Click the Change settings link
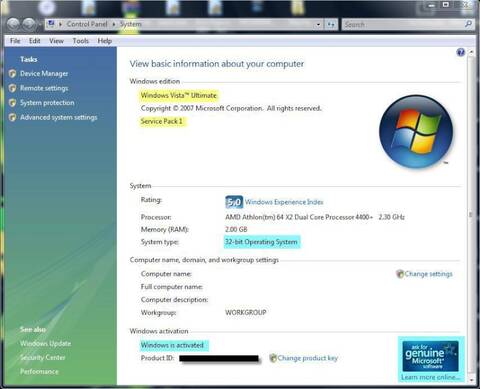480x389 pixels. (429, 274)
